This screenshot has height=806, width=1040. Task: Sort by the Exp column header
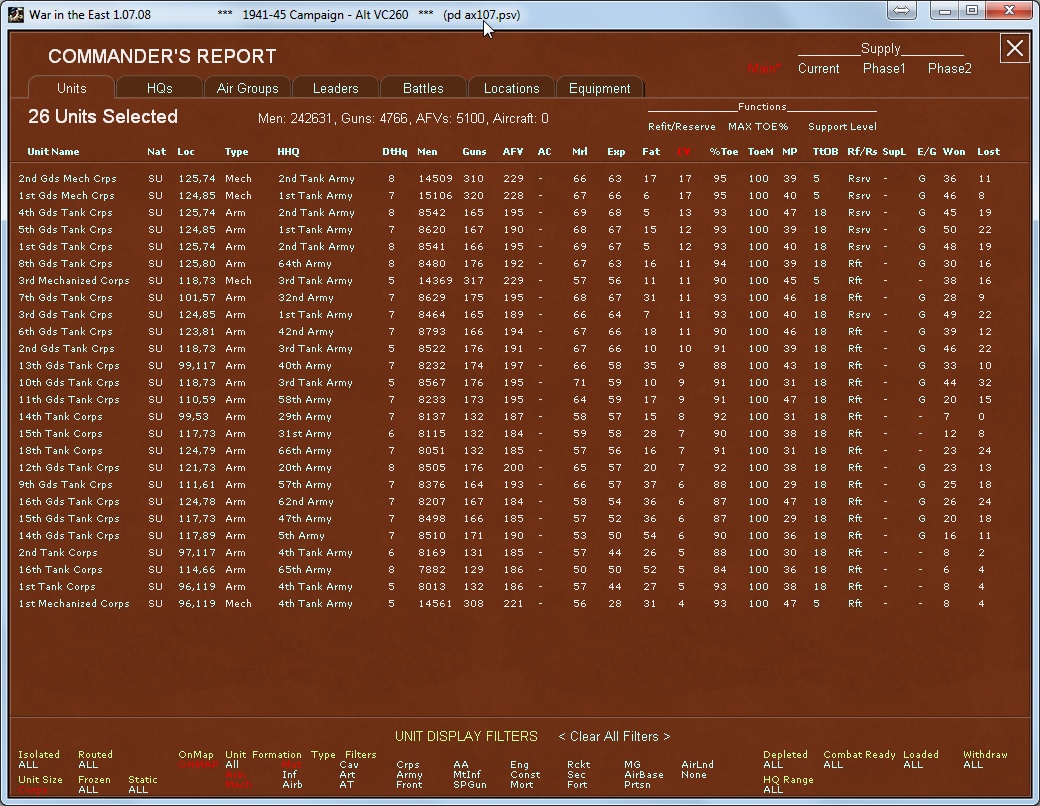pos(616,152)
